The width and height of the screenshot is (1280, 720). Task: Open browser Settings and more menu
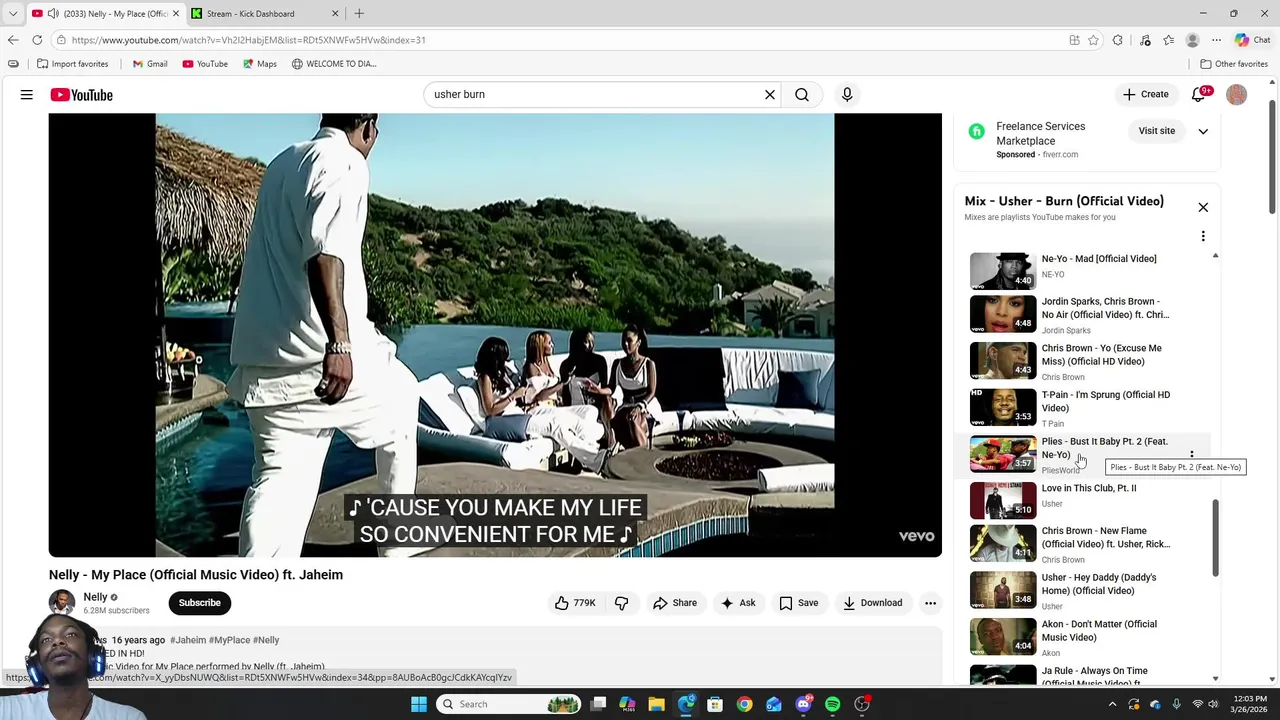[1216, 40]
